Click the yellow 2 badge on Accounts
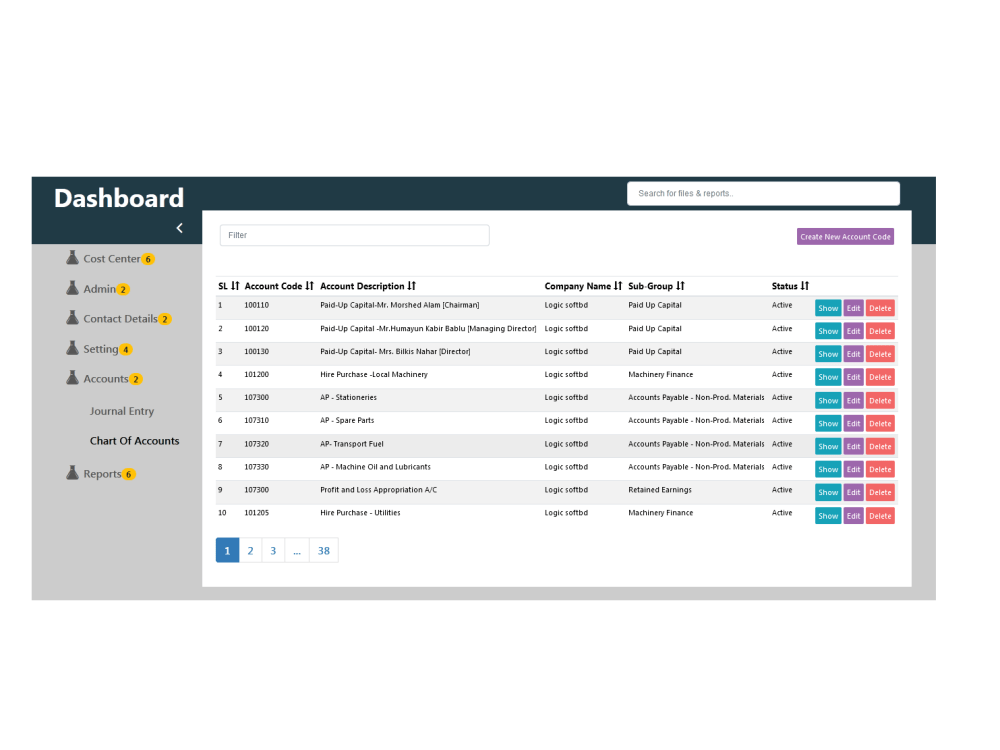The width and height of the screenshot is (1000, 750). tap(135, 379)
